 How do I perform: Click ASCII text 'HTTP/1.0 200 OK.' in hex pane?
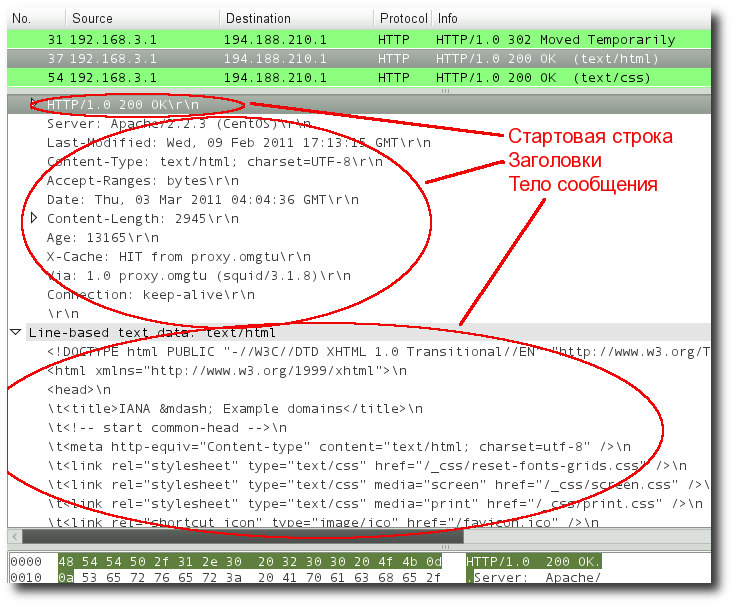coord(534,561)
